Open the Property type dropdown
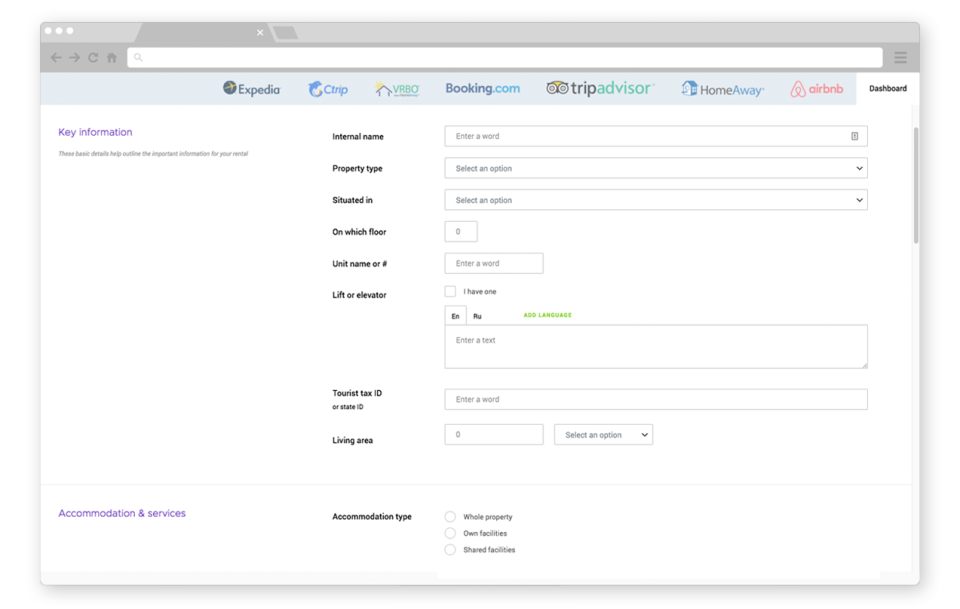This screenshot has height=609, width=960. (x=656, y=168)
